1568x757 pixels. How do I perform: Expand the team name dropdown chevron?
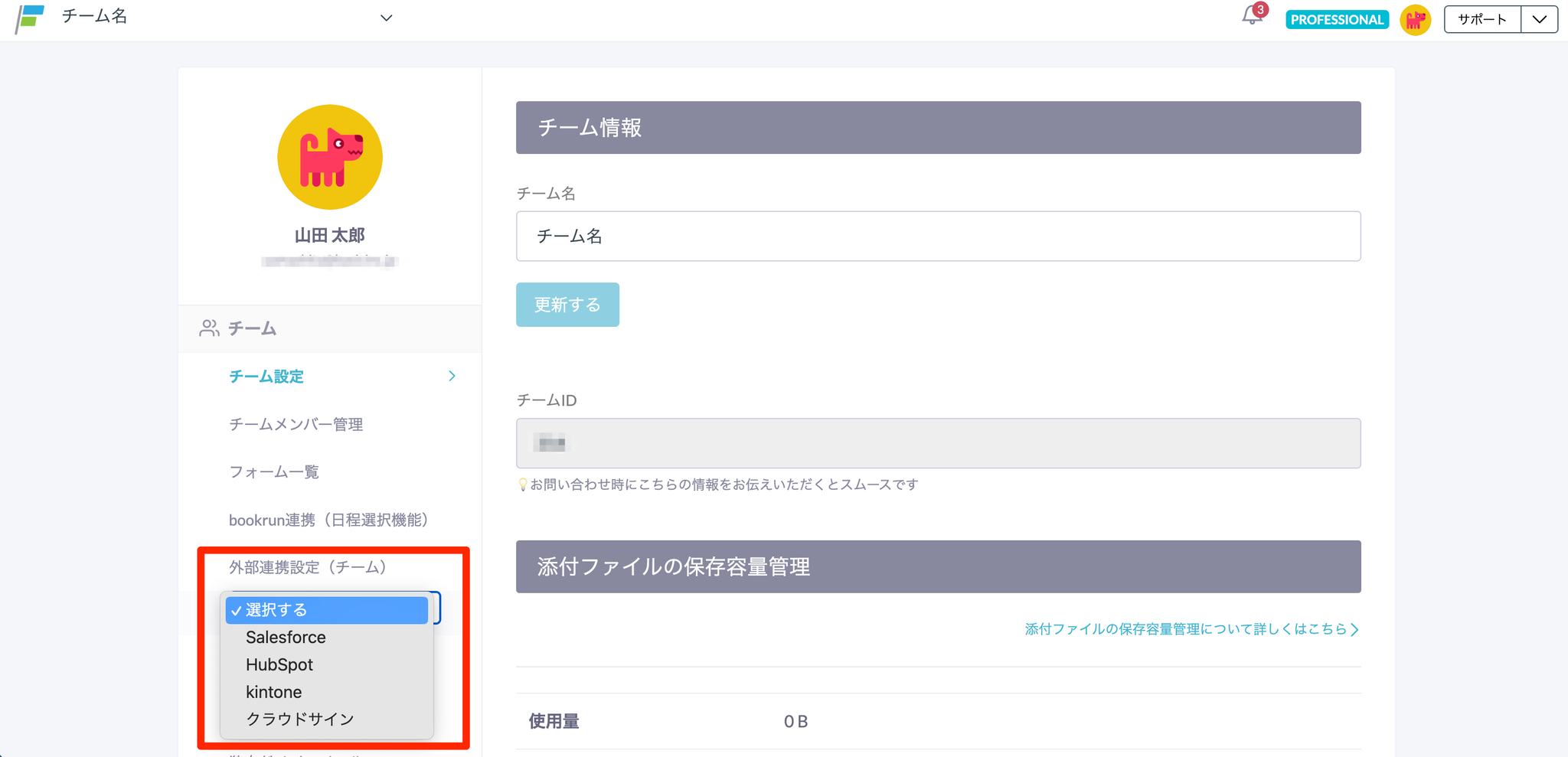(x=387, y=18)
